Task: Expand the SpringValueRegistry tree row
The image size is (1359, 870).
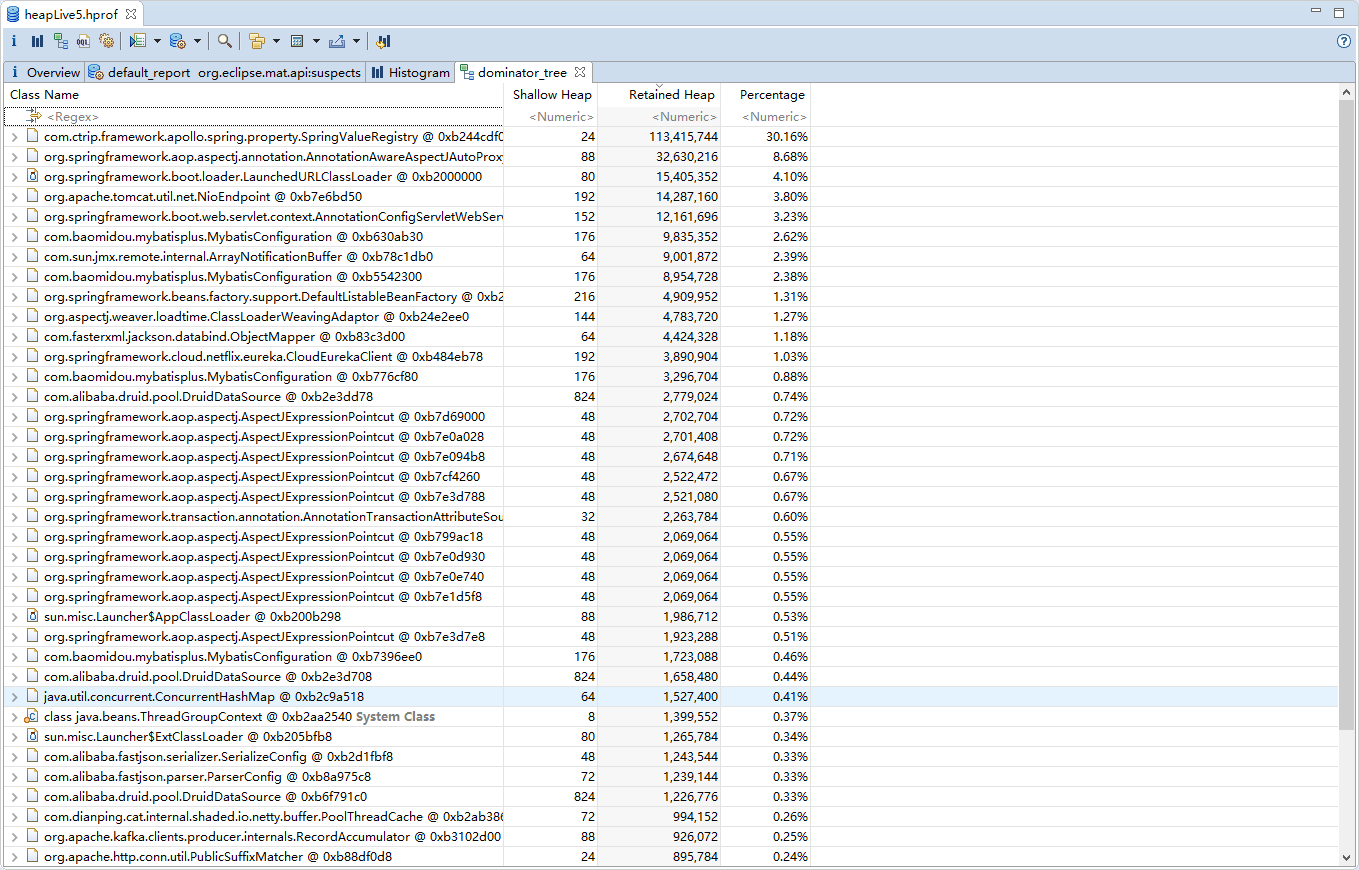Action: 14,137
